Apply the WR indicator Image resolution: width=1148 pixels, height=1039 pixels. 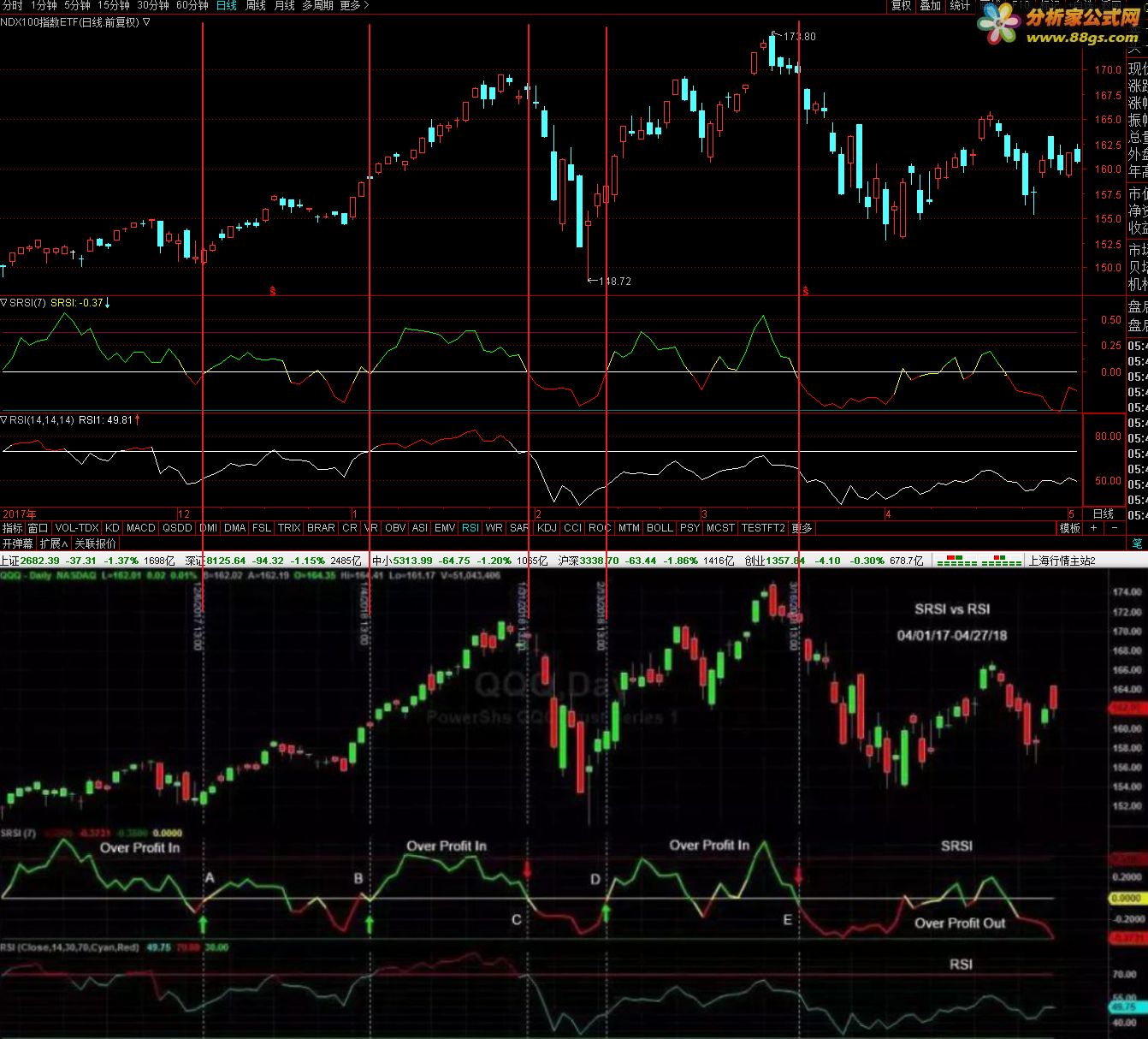(x=494, y=528)
